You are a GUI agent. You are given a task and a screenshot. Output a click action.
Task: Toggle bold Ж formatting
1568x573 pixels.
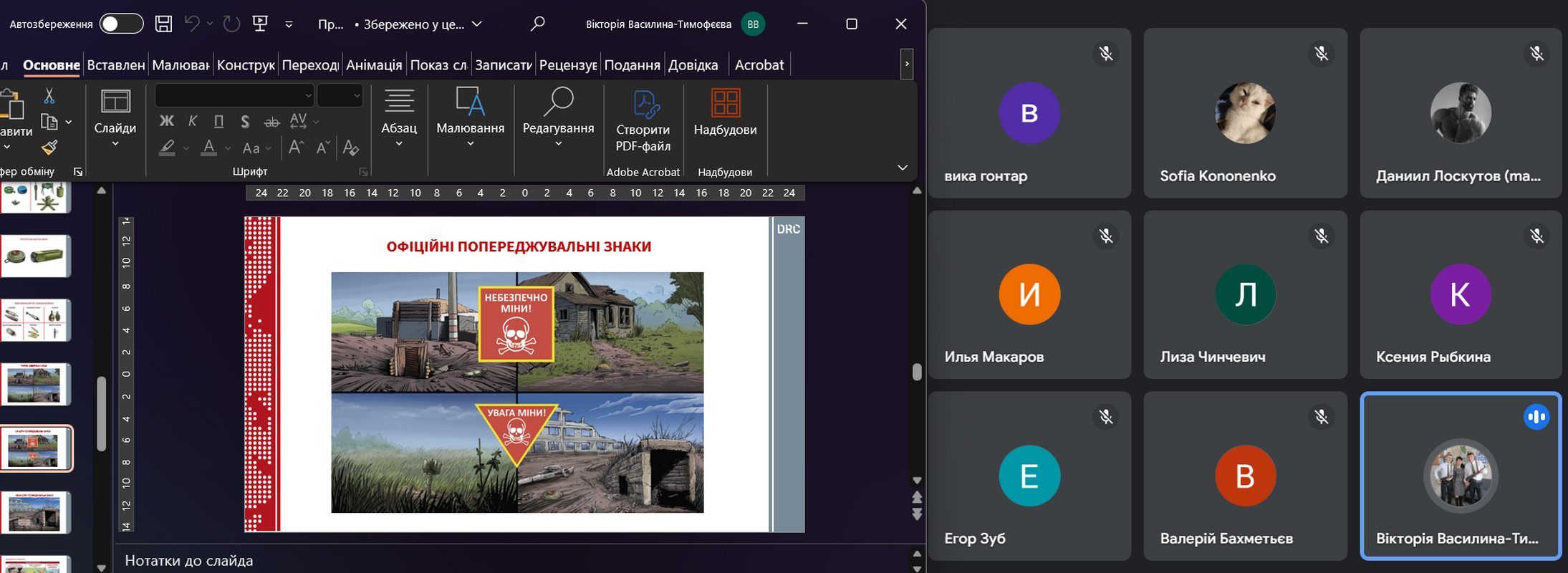point(166,122)
